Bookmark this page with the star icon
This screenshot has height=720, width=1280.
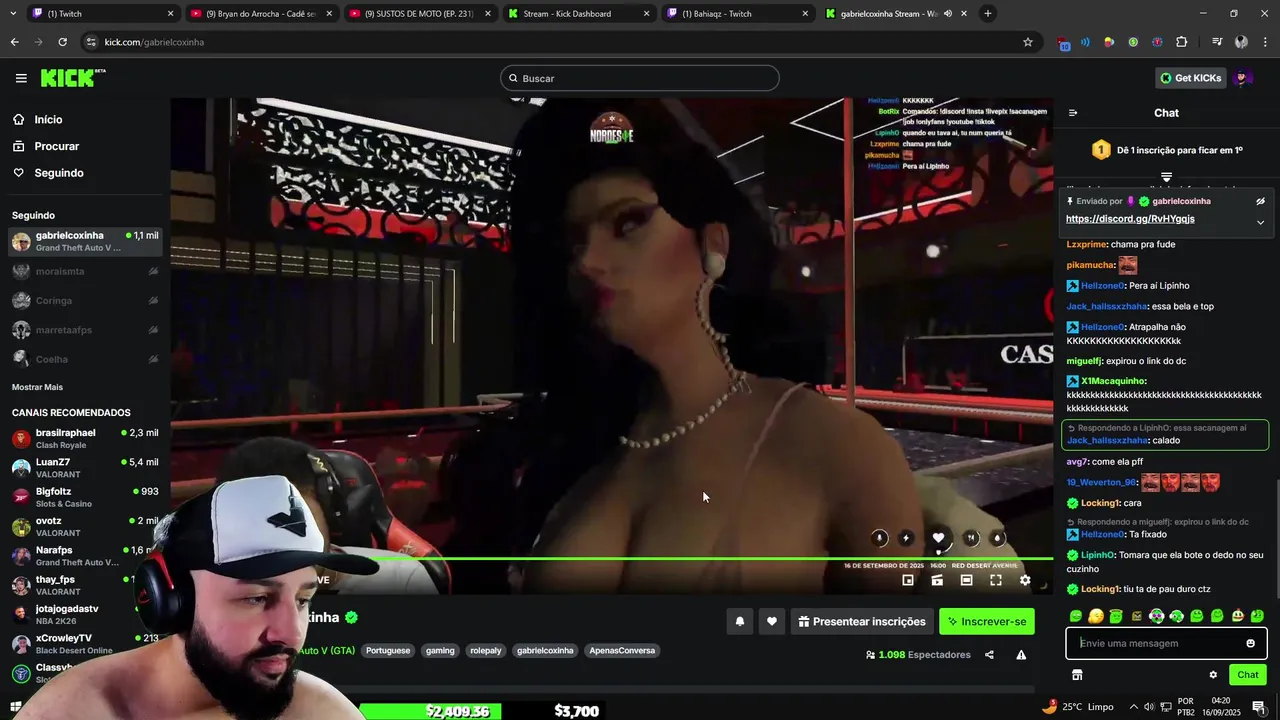click(1027, 42)
